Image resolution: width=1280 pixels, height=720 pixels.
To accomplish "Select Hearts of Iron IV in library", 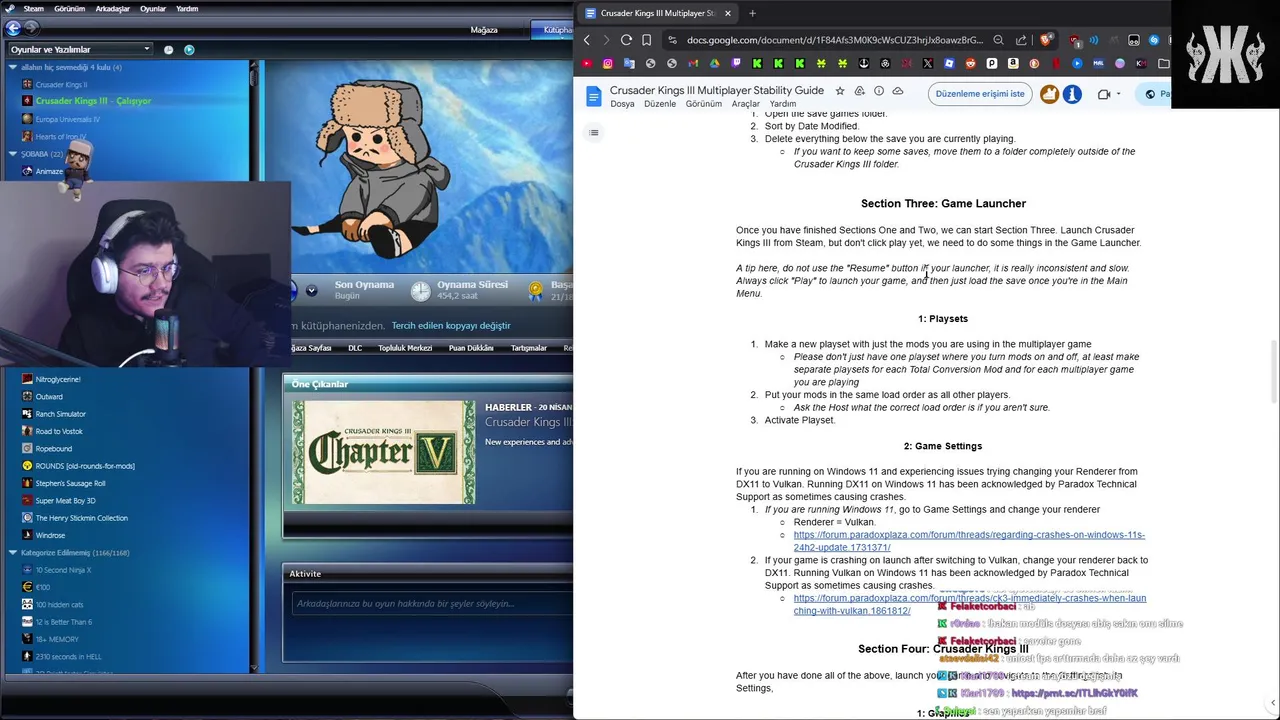I will [x=60, y=136].
